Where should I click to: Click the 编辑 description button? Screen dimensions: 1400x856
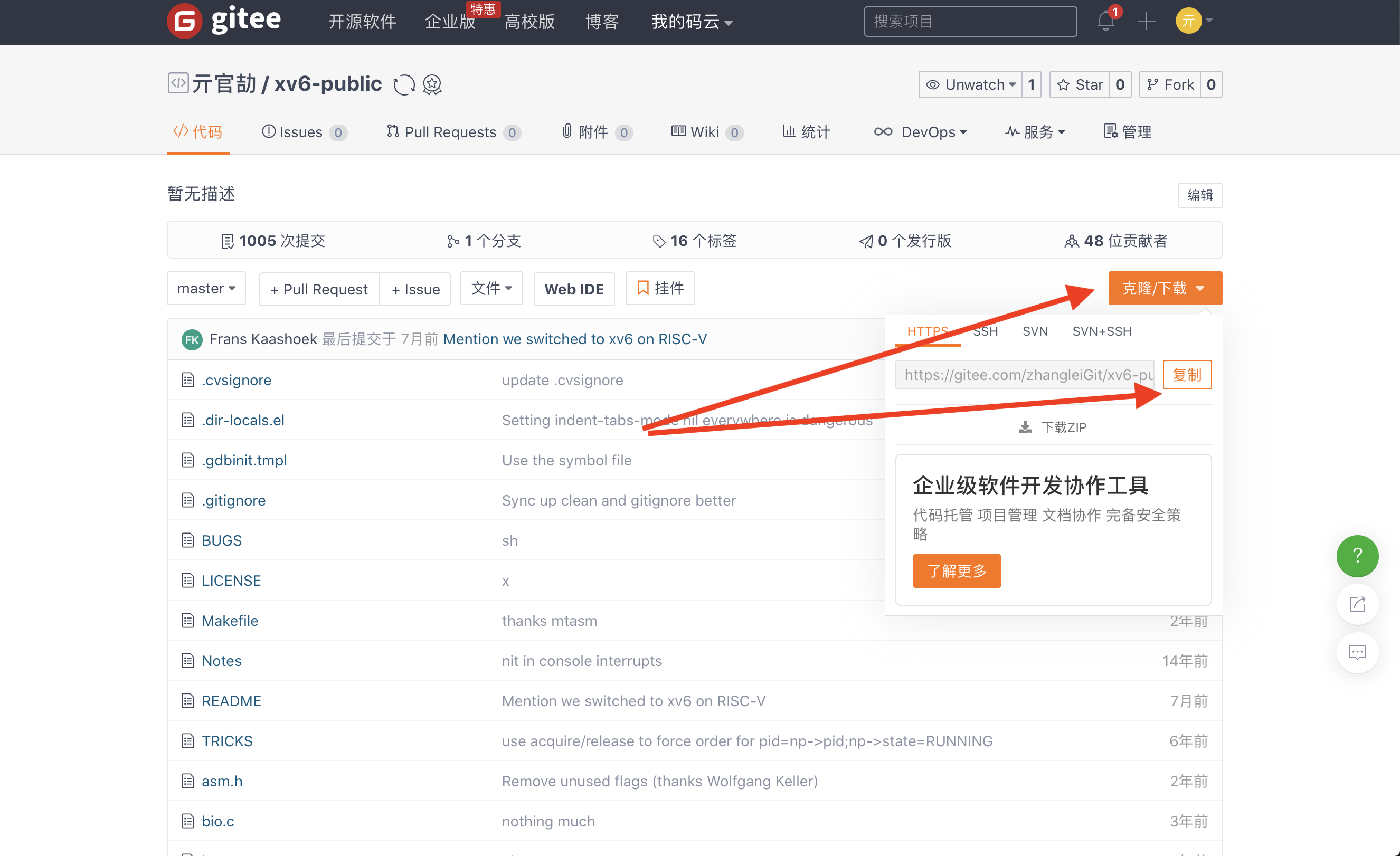1200,195
